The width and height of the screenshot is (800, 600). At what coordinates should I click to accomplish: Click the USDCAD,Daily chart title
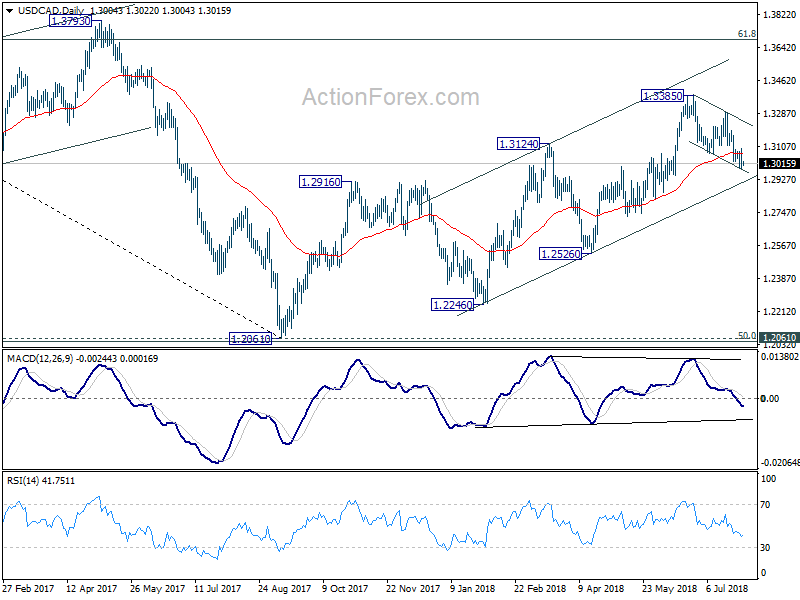51,11
